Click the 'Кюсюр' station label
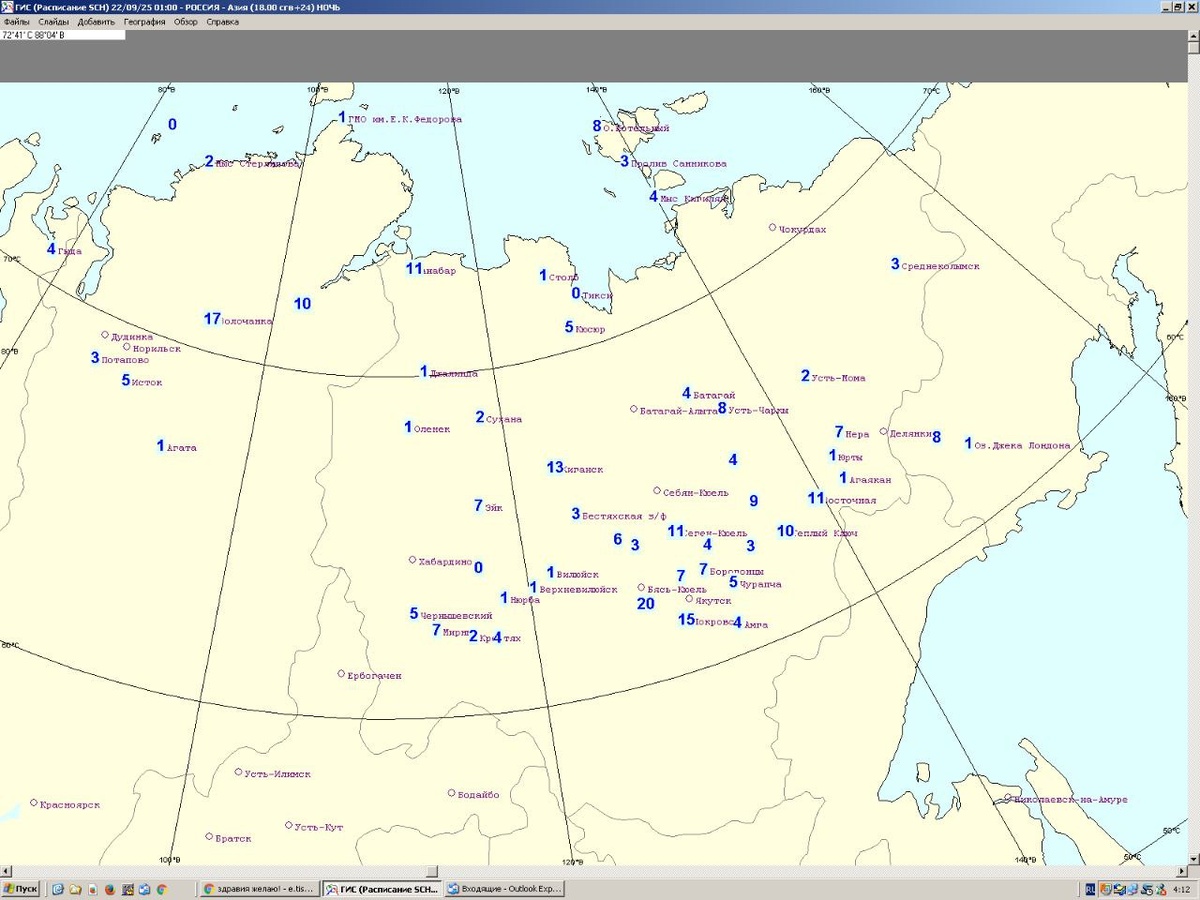The width and height of the screenshot is (1200, 900). tap(590, 330)
